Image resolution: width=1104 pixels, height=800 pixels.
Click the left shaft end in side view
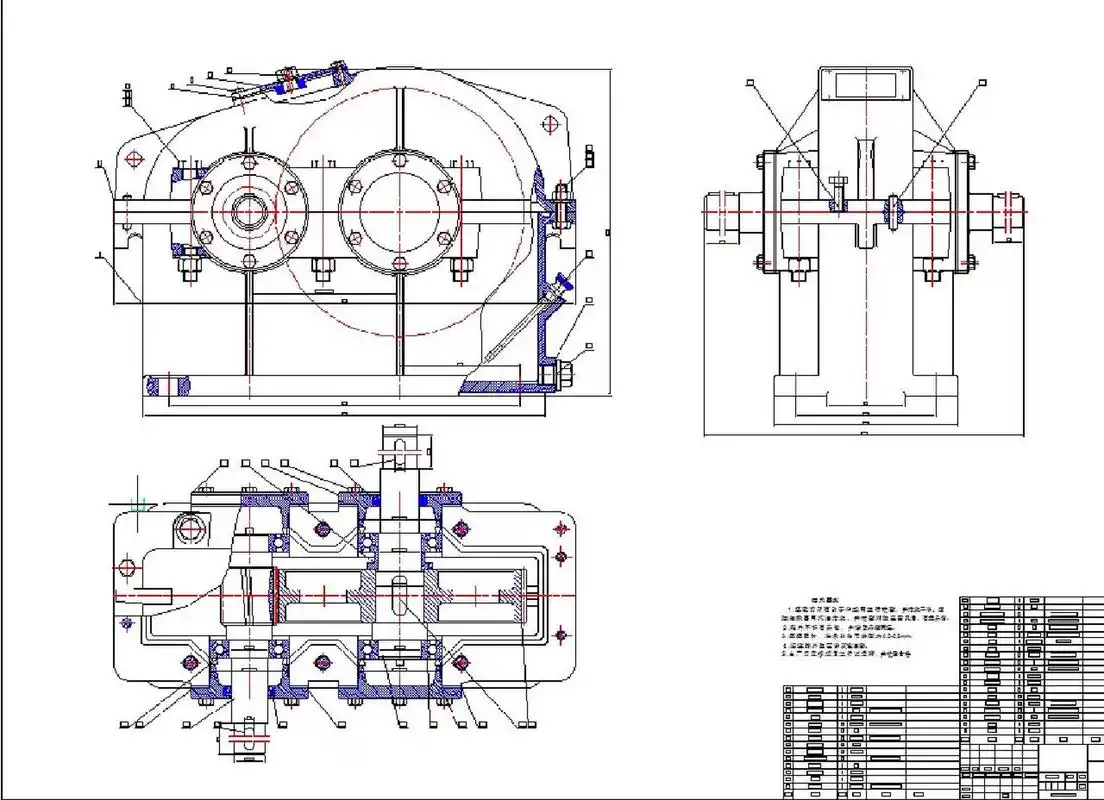point(722,213)
